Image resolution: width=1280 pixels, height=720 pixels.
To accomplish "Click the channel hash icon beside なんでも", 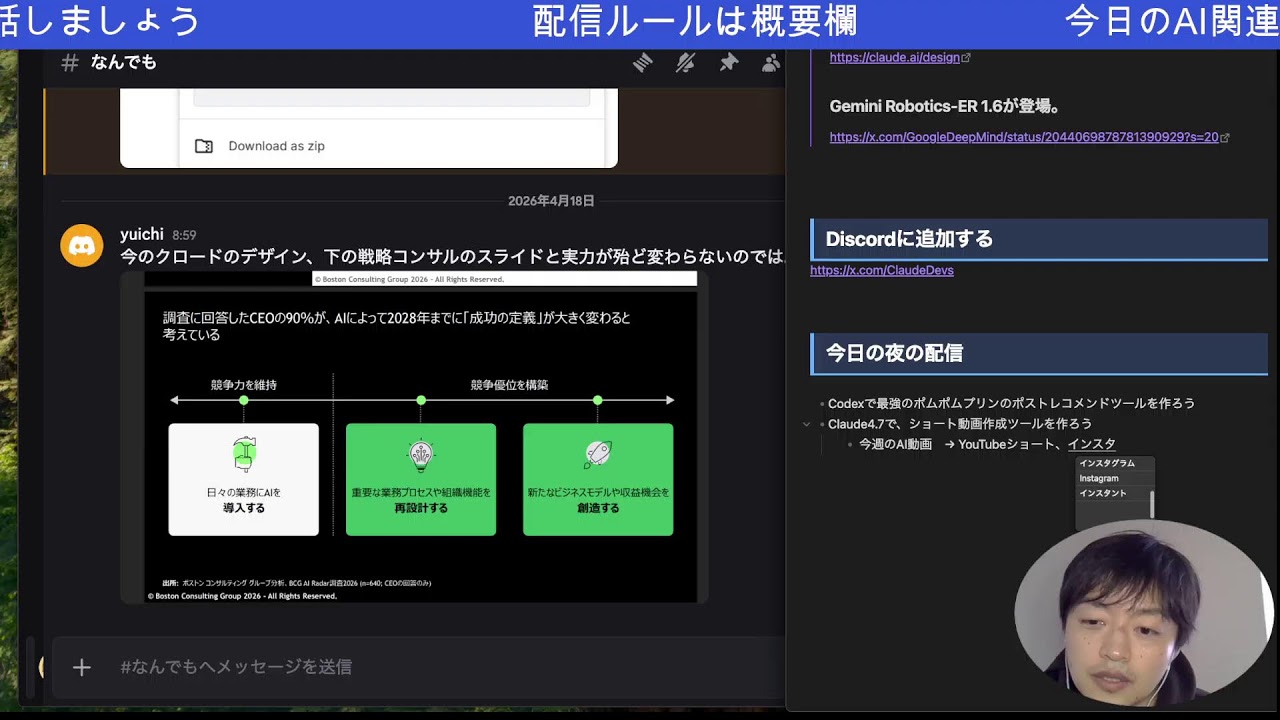I will click(x=70, y=62).
